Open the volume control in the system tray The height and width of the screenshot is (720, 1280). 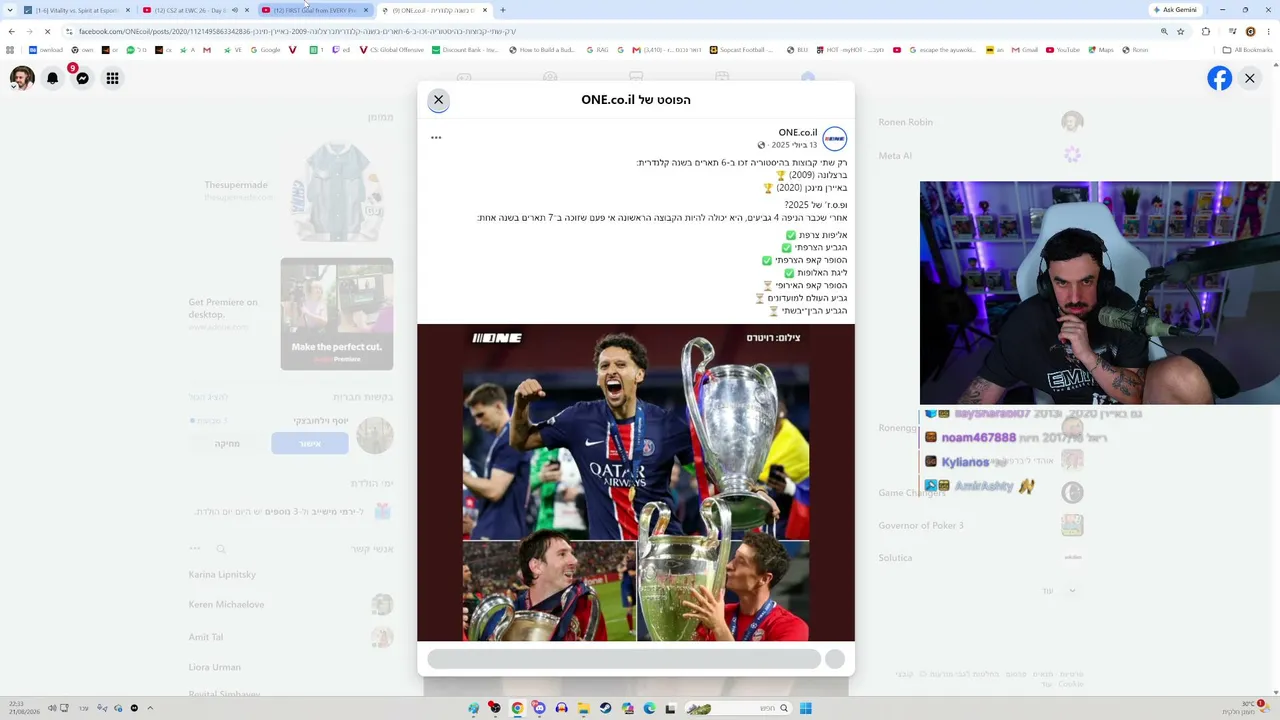click(52, 708)
